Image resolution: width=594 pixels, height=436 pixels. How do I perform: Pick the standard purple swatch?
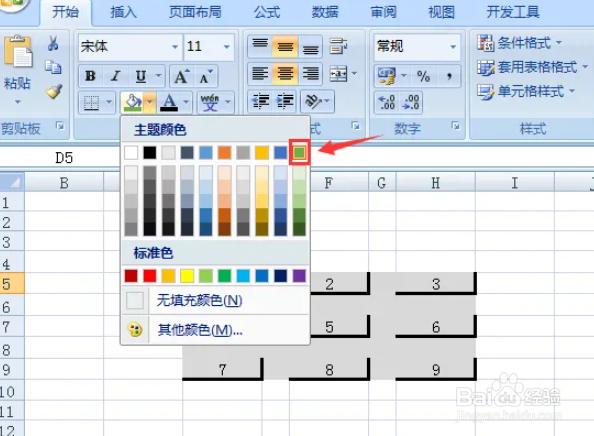pyautogui.click(x=299, y=276)
